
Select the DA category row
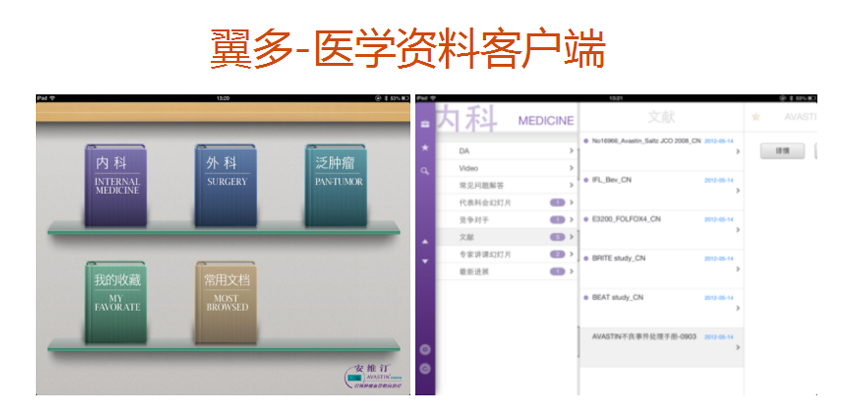point(506,151)
